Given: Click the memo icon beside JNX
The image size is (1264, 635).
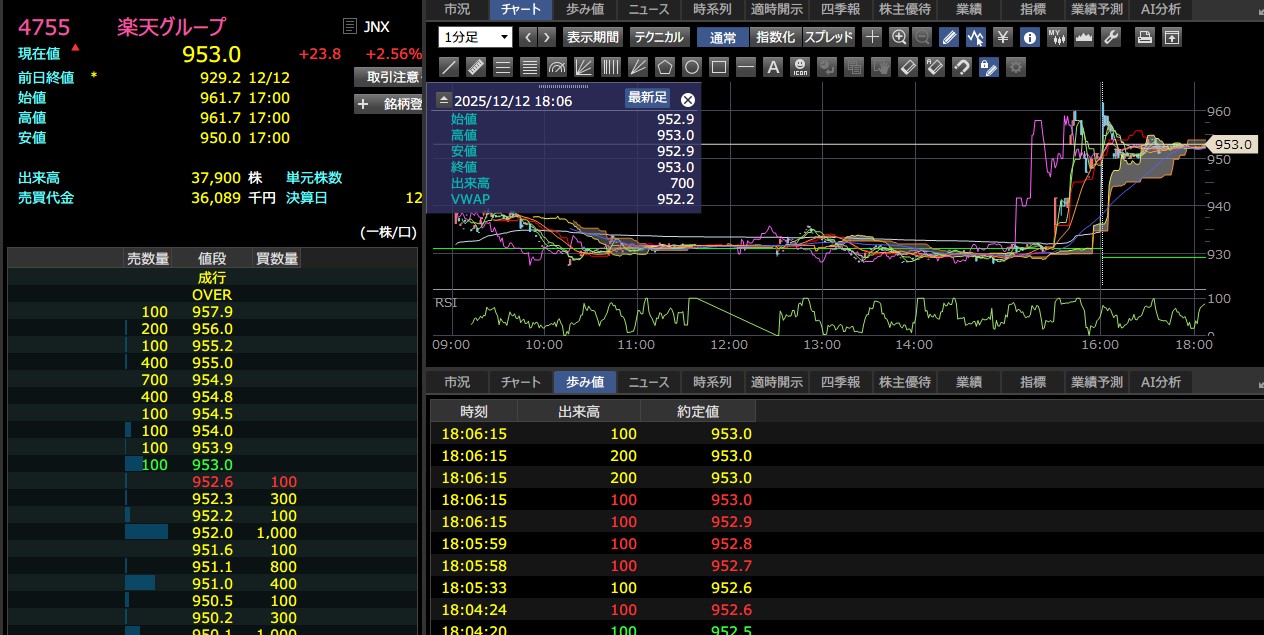Looking at the screenshot, I should [349, 26].
